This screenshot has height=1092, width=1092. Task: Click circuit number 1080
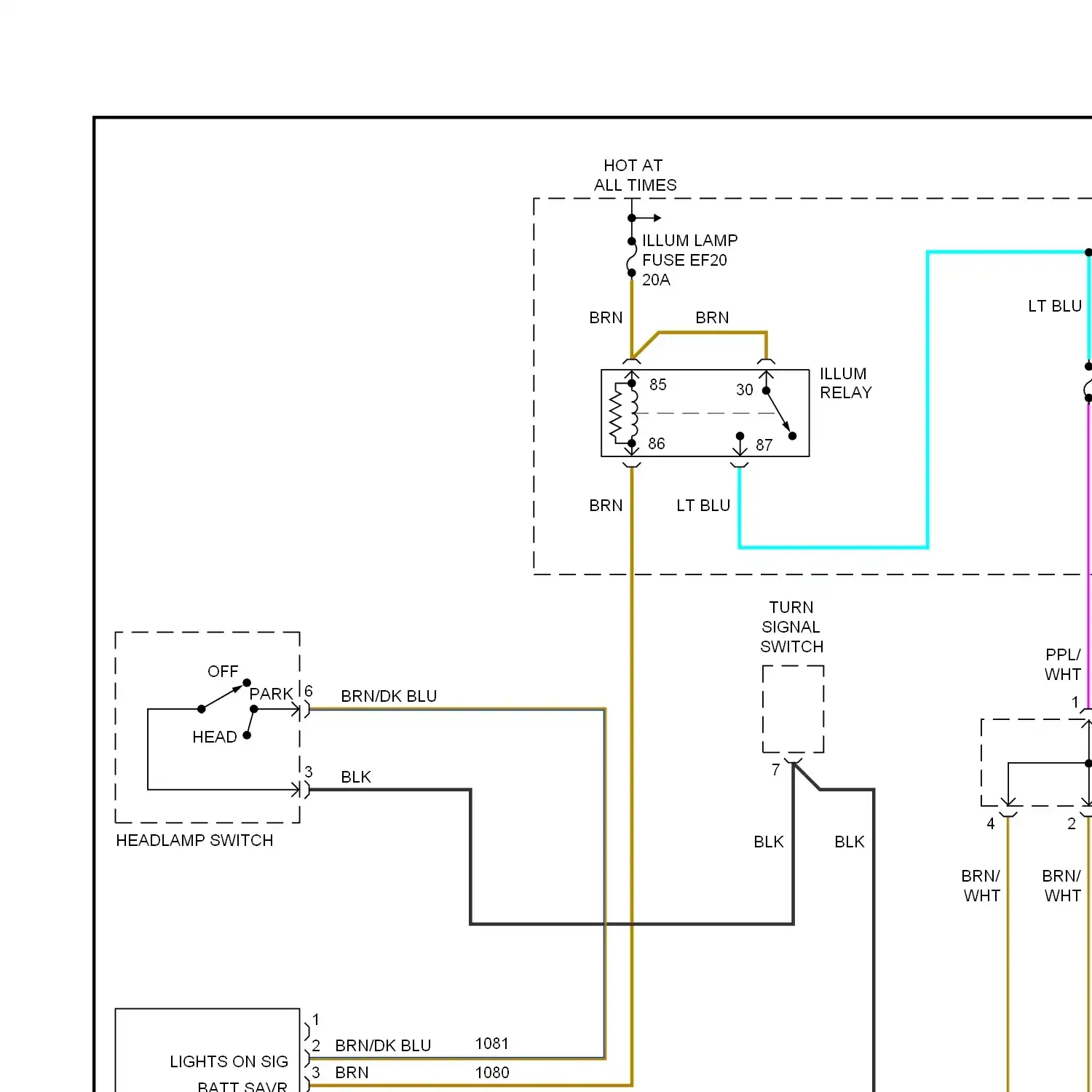point(492,1073)
